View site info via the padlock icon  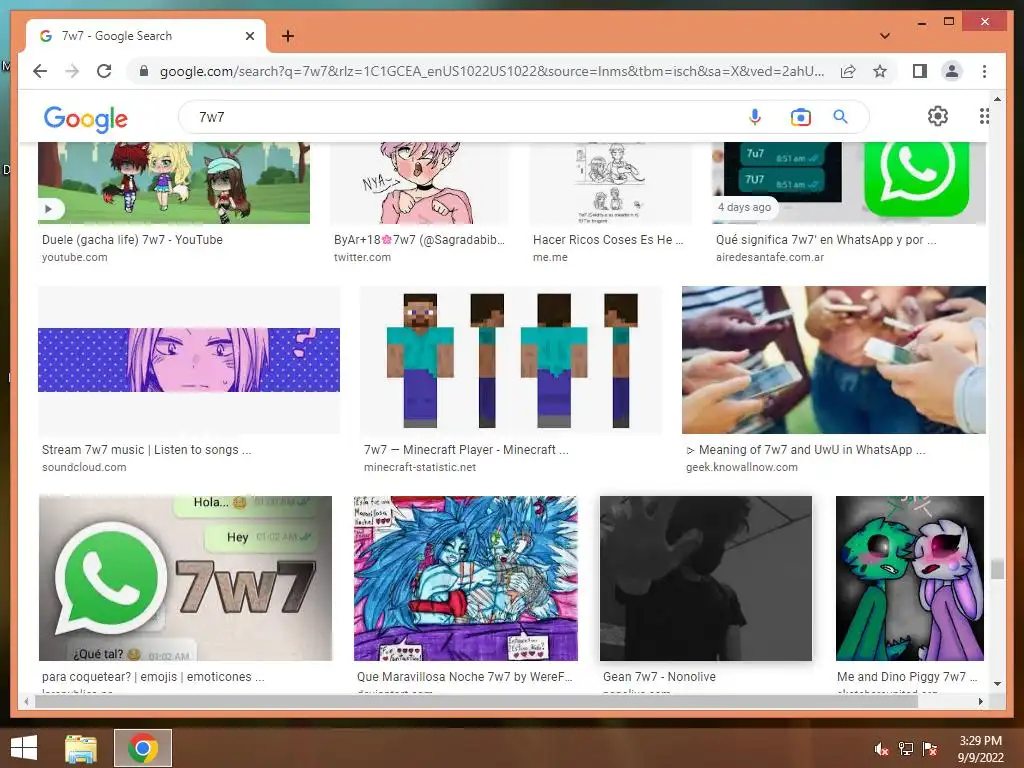(144, 71)
